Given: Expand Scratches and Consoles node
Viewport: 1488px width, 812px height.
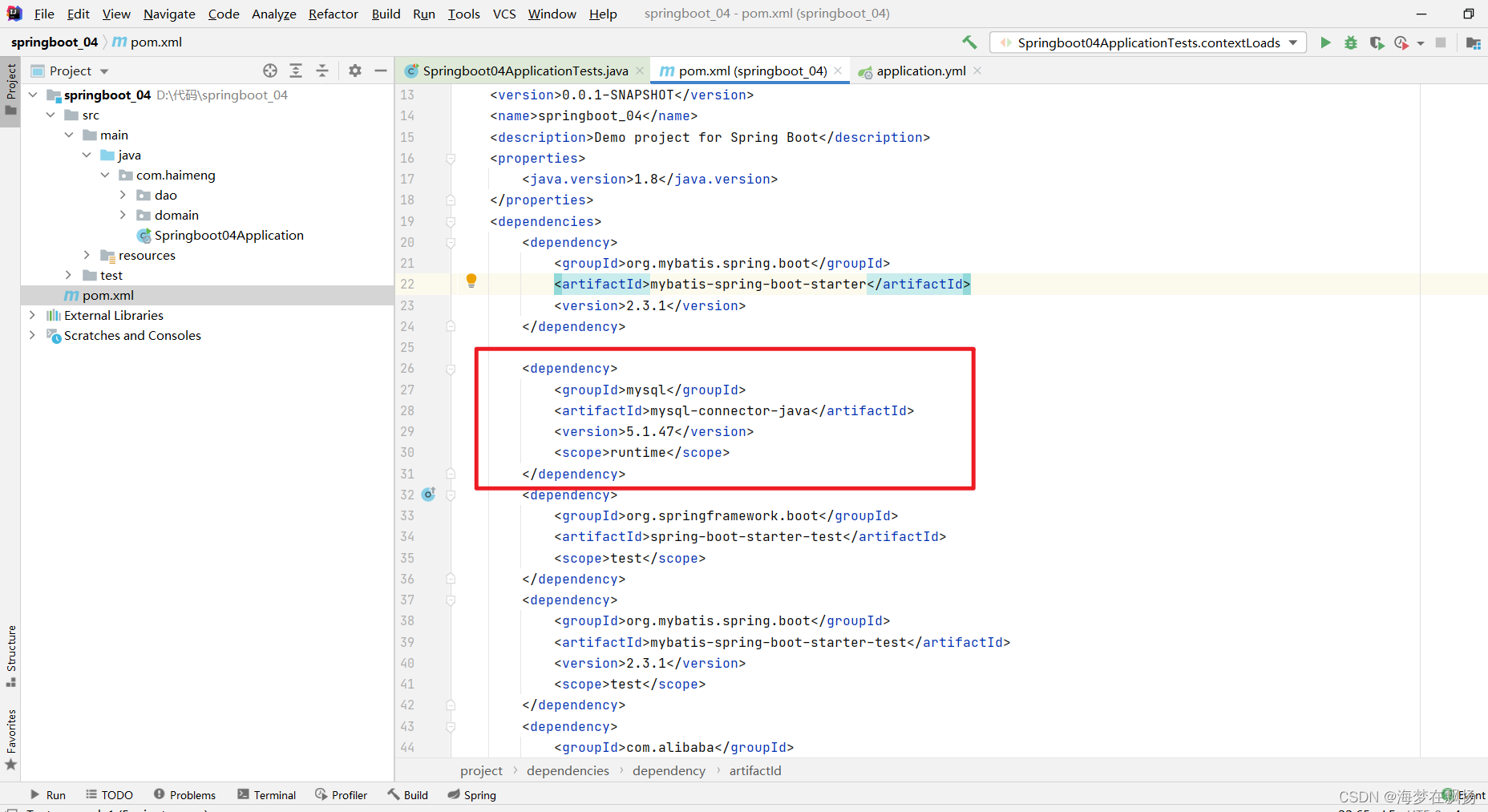Looking at the screenshot, I should coord(33,335).
